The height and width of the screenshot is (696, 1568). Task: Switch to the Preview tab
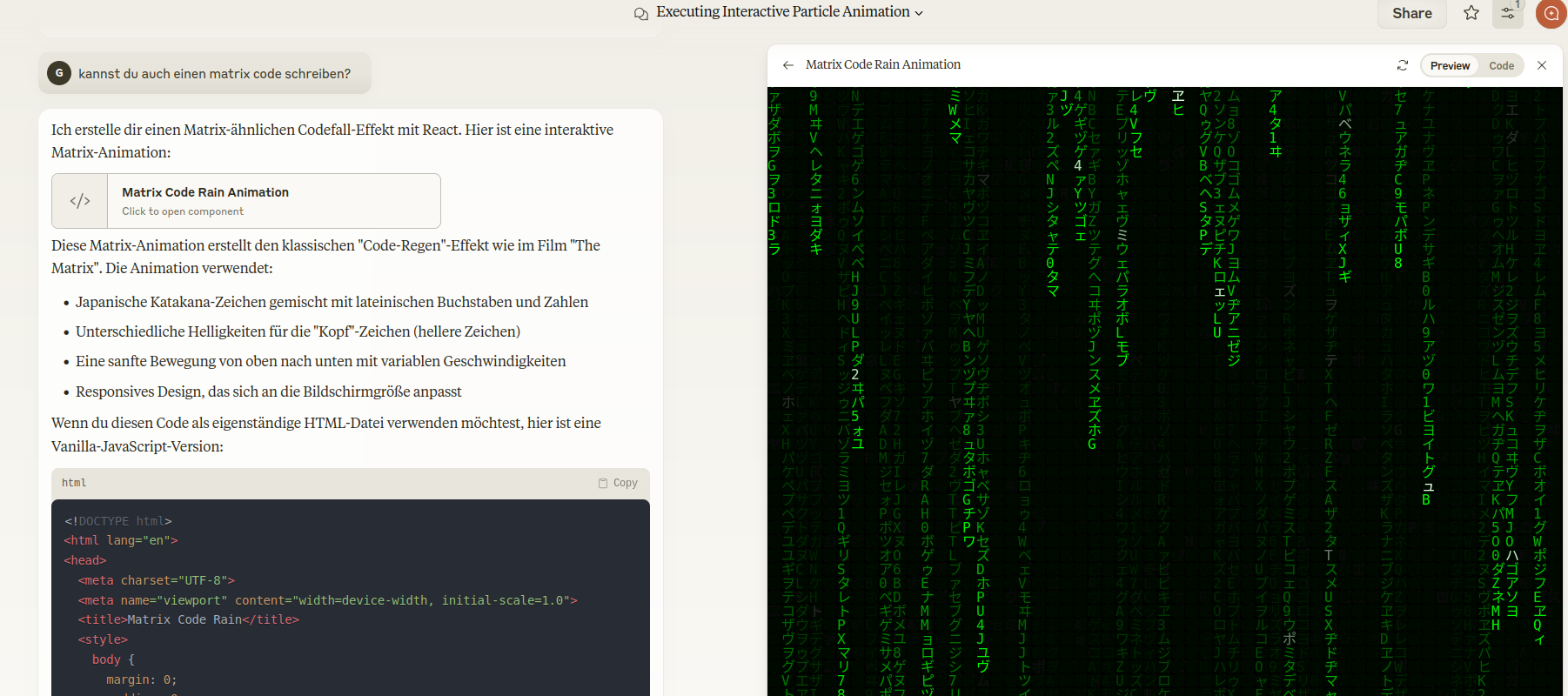point(1450,65)
